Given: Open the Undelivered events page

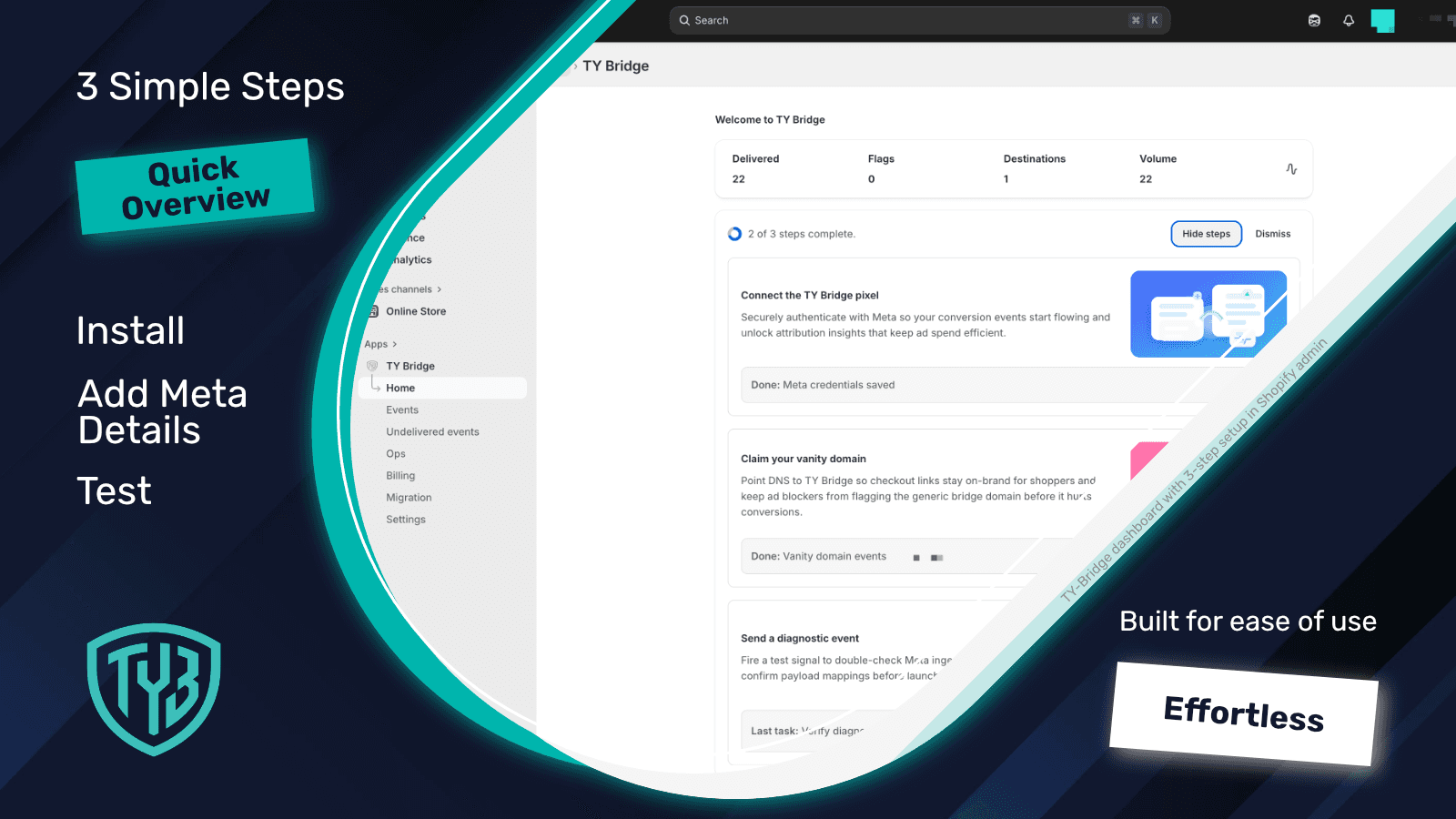Looking at the screenshot, I should click(432, 431).
